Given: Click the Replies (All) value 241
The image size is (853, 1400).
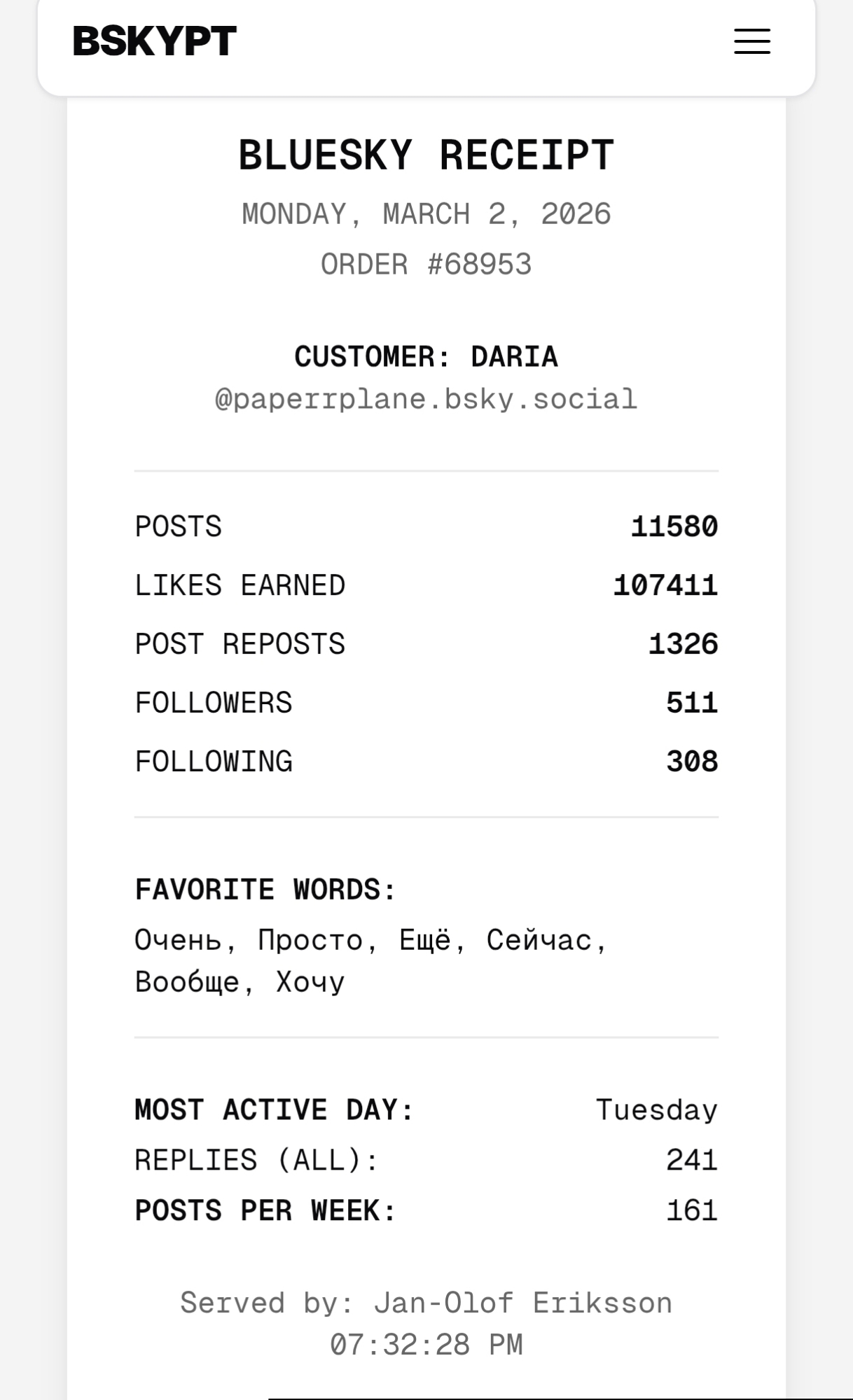Looking at the screenshot, I should 691,1161.
